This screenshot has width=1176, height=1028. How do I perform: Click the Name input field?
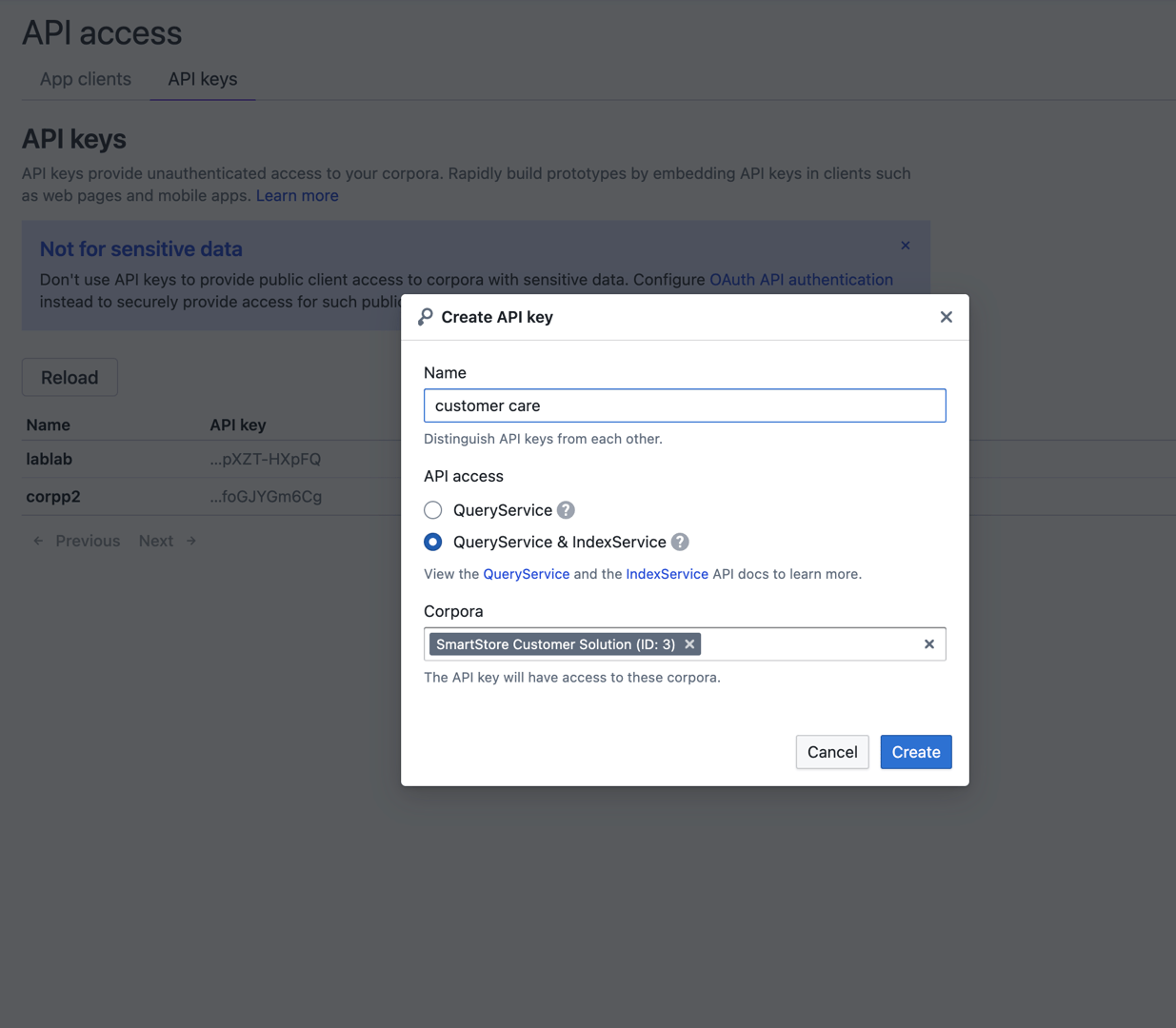685,405
